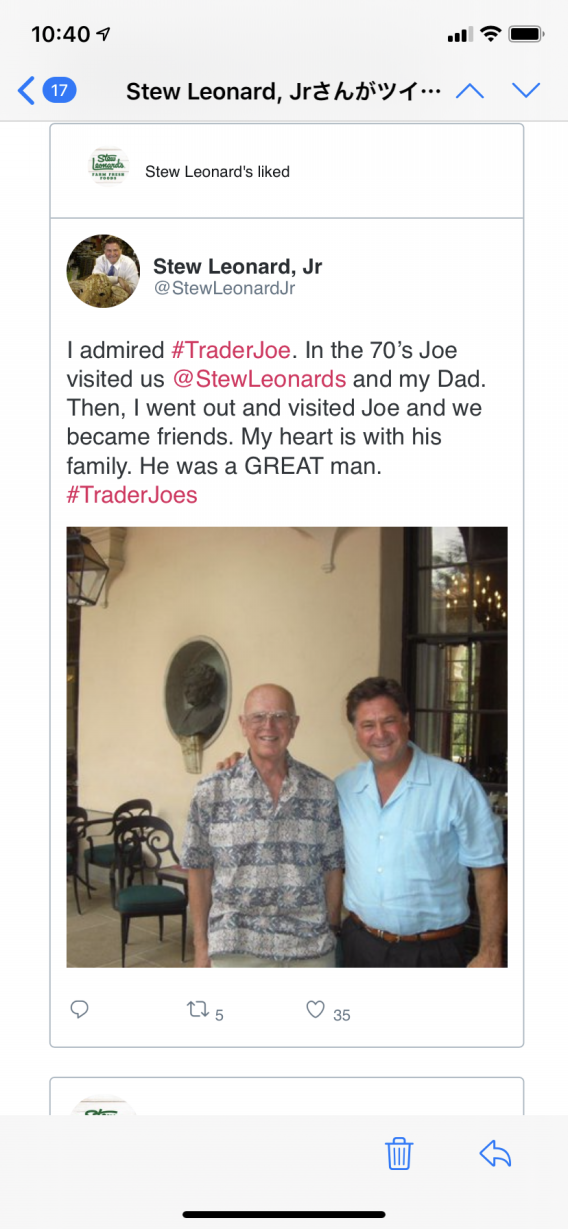Tap "Stew Leonard's liked" label
The height and width of the screenshot is (1229, 568).
pos(217,171)
